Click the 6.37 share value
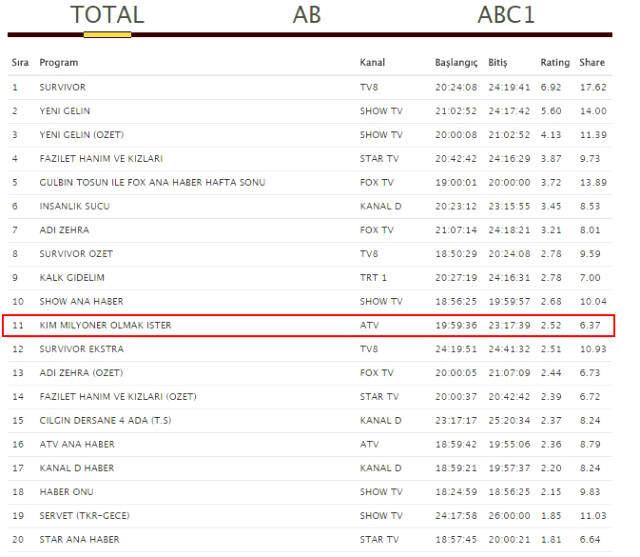This screenshot has height=557, width=640. click(x=590, y=325)
